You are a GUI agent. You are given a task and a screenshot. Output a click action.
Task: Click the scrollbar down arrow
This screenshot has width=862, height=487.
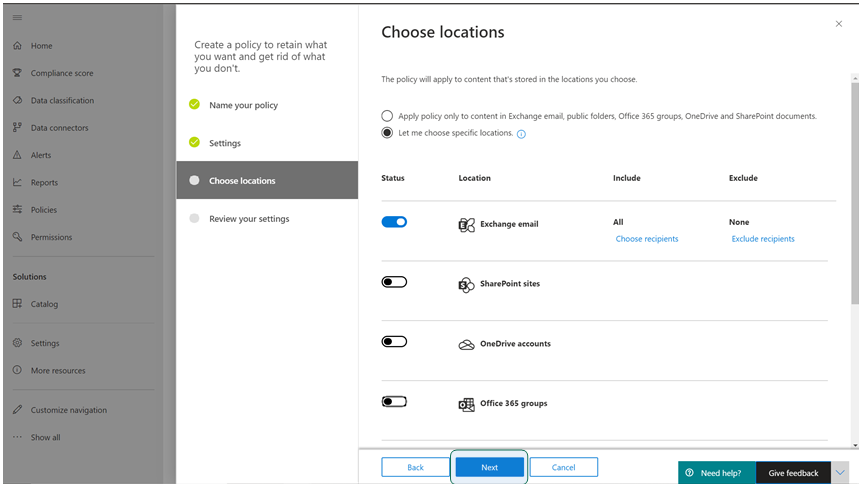855,445
